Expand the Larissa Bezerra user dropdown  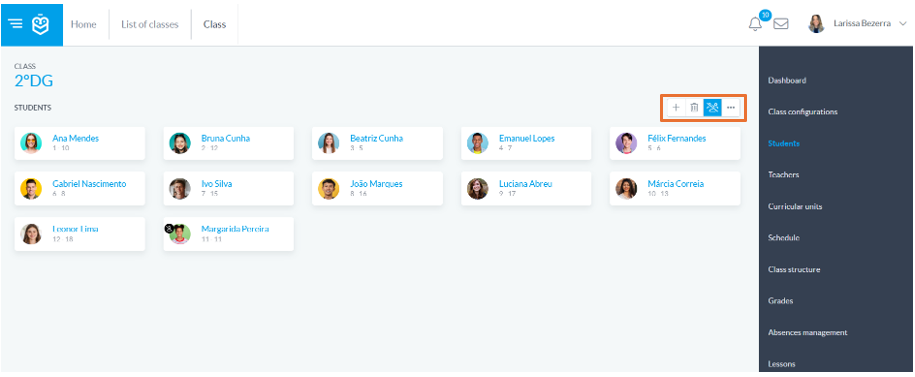coord(903,24)
